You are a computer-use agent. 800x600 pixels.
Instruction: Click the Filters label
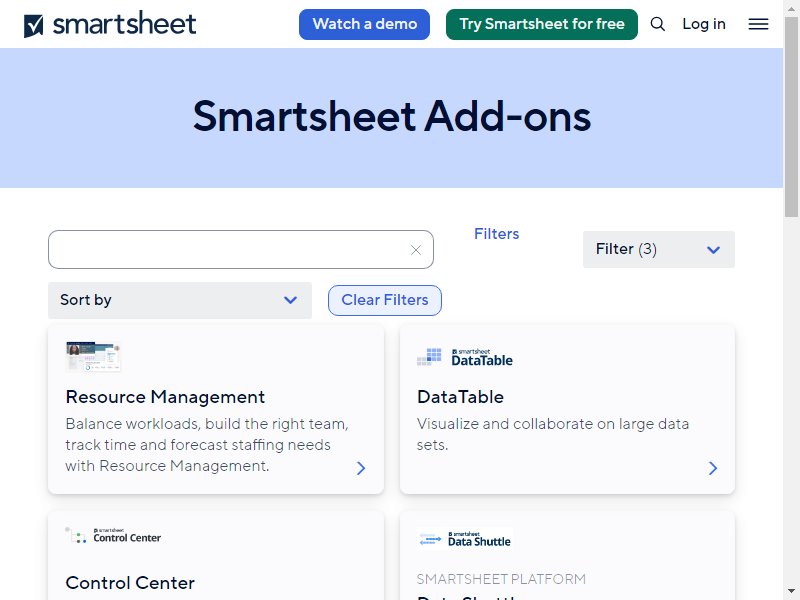(496, 234)
